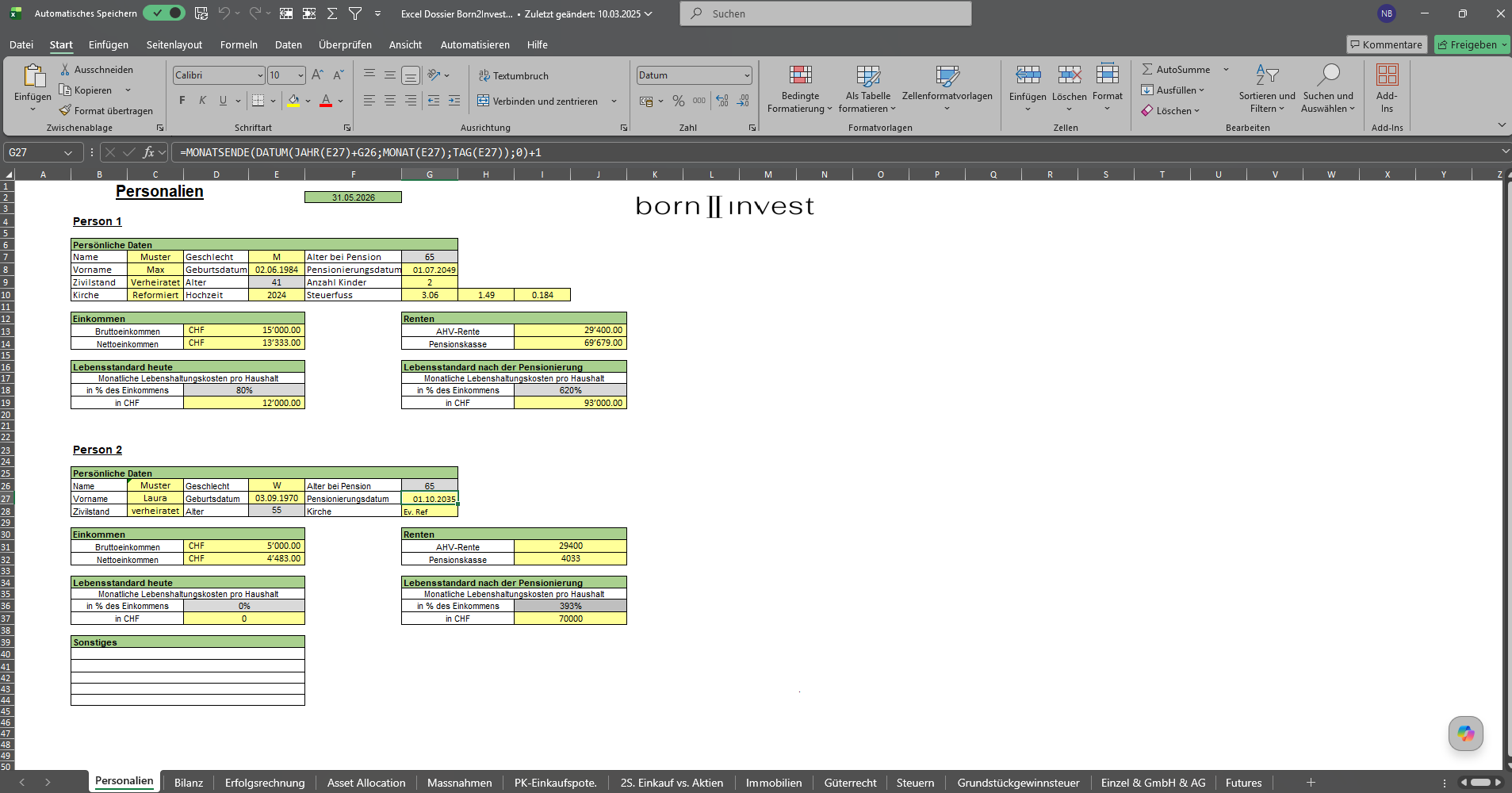The image size is (1512, 793).
Task: Open the Add-Ins panel
Action: (1387, 89)
